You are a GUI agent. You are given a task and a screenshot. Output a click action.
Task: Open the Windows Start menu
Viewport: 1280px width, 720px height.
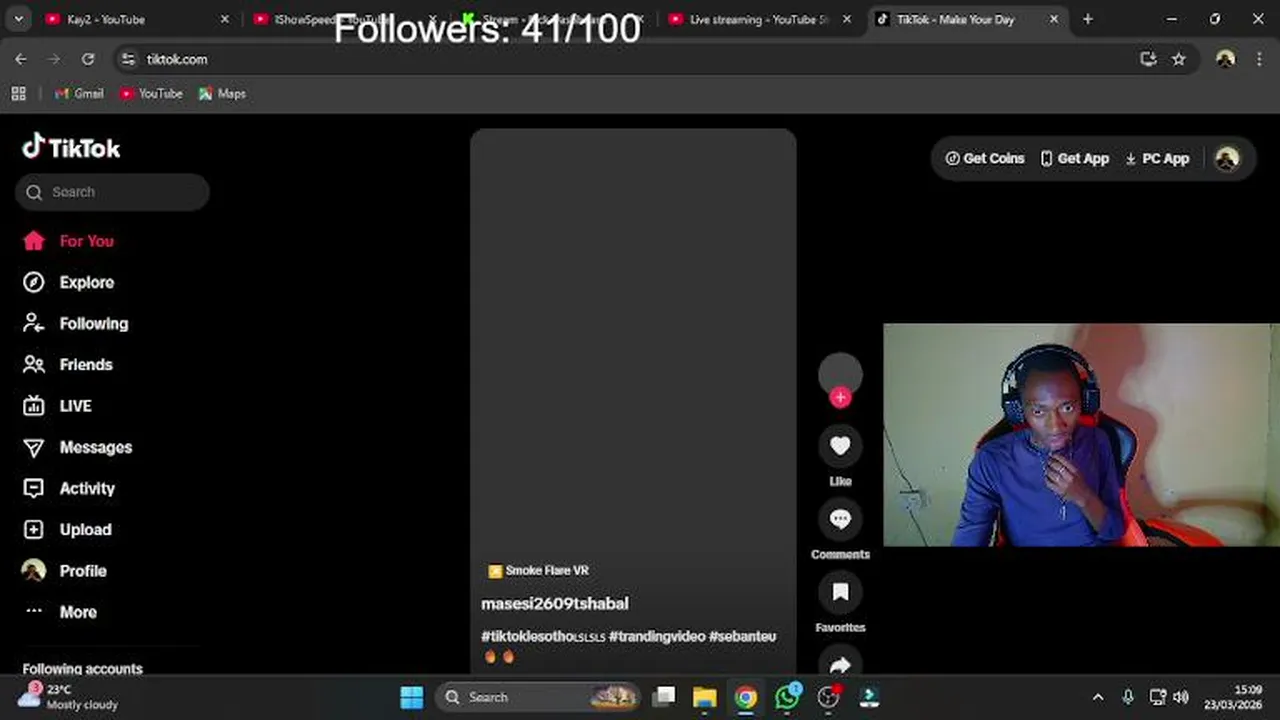412,697
